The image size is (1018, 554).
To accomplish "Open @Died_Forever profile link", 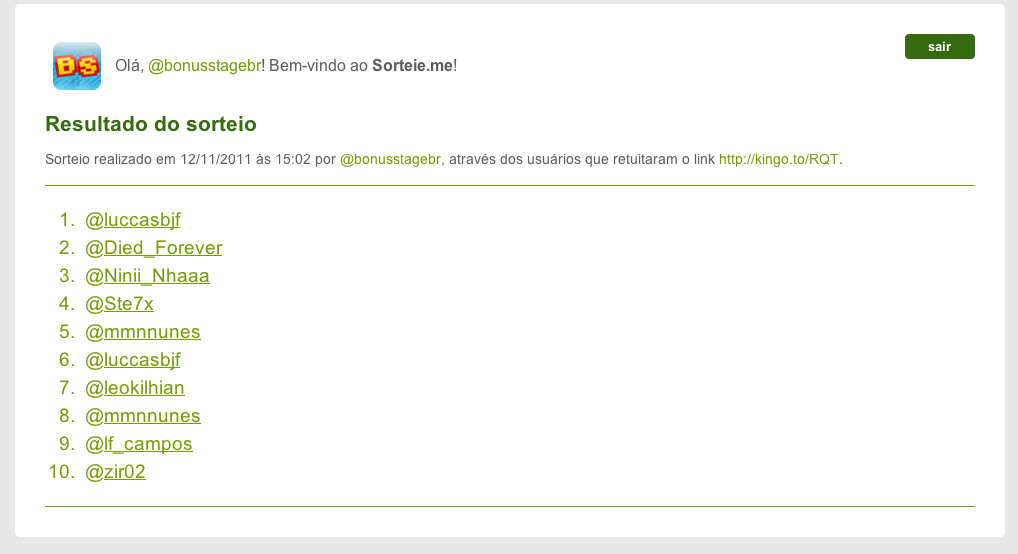I will [x=153, y=247].
